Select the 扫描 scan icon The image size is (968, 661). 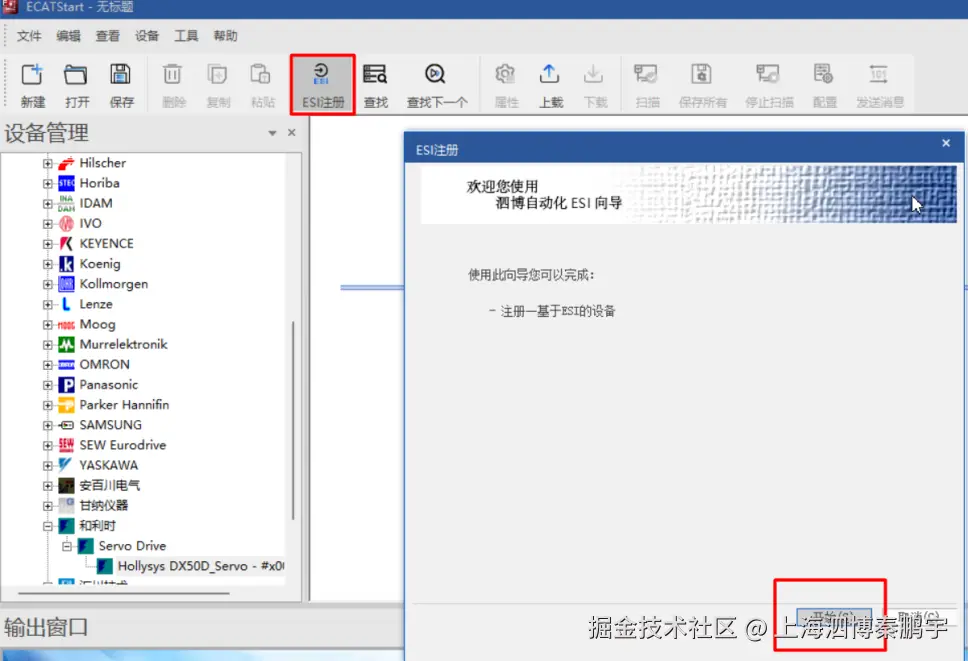point(646,78)
